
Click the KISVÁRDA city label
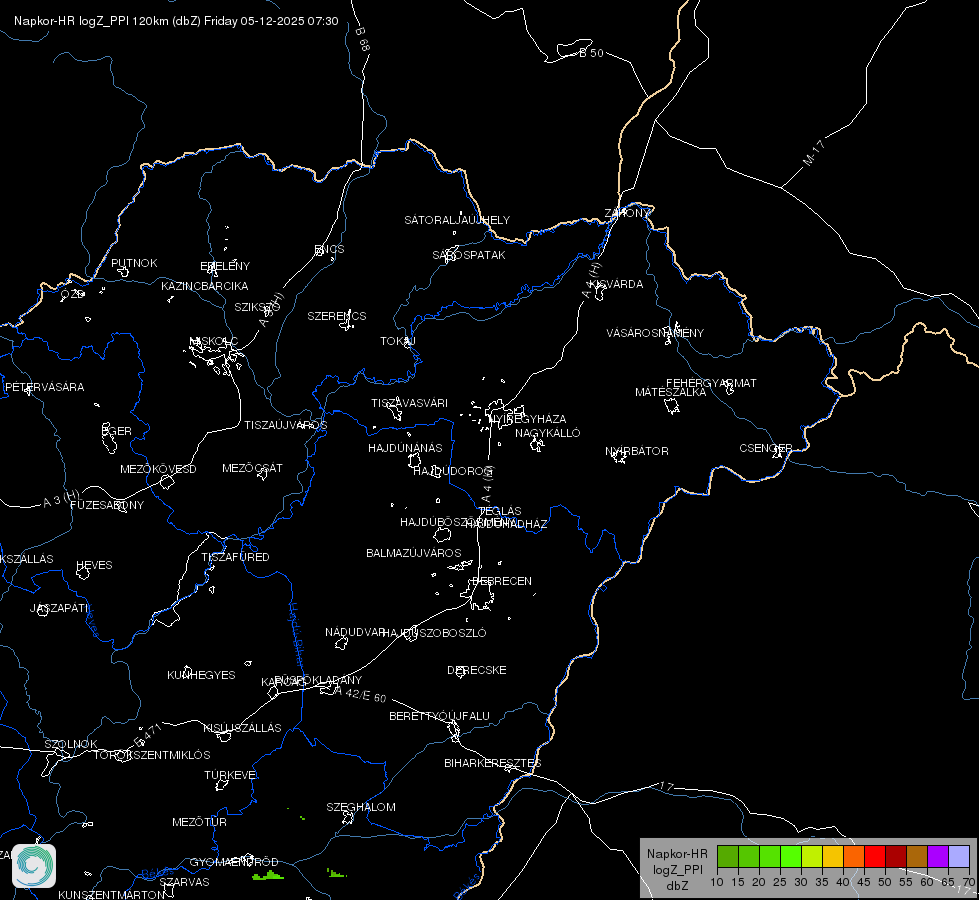[x=616, y=284]
